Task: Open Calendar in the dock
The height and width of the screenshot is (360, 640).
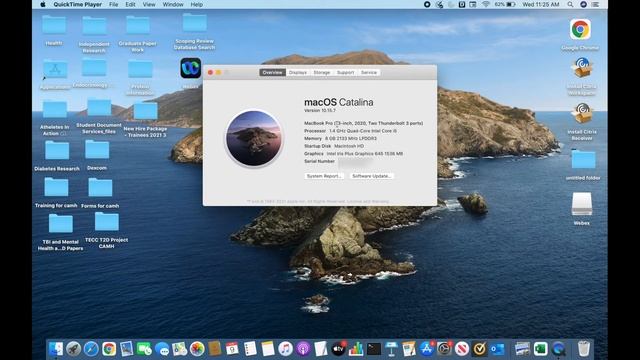Action: (232, 349)
